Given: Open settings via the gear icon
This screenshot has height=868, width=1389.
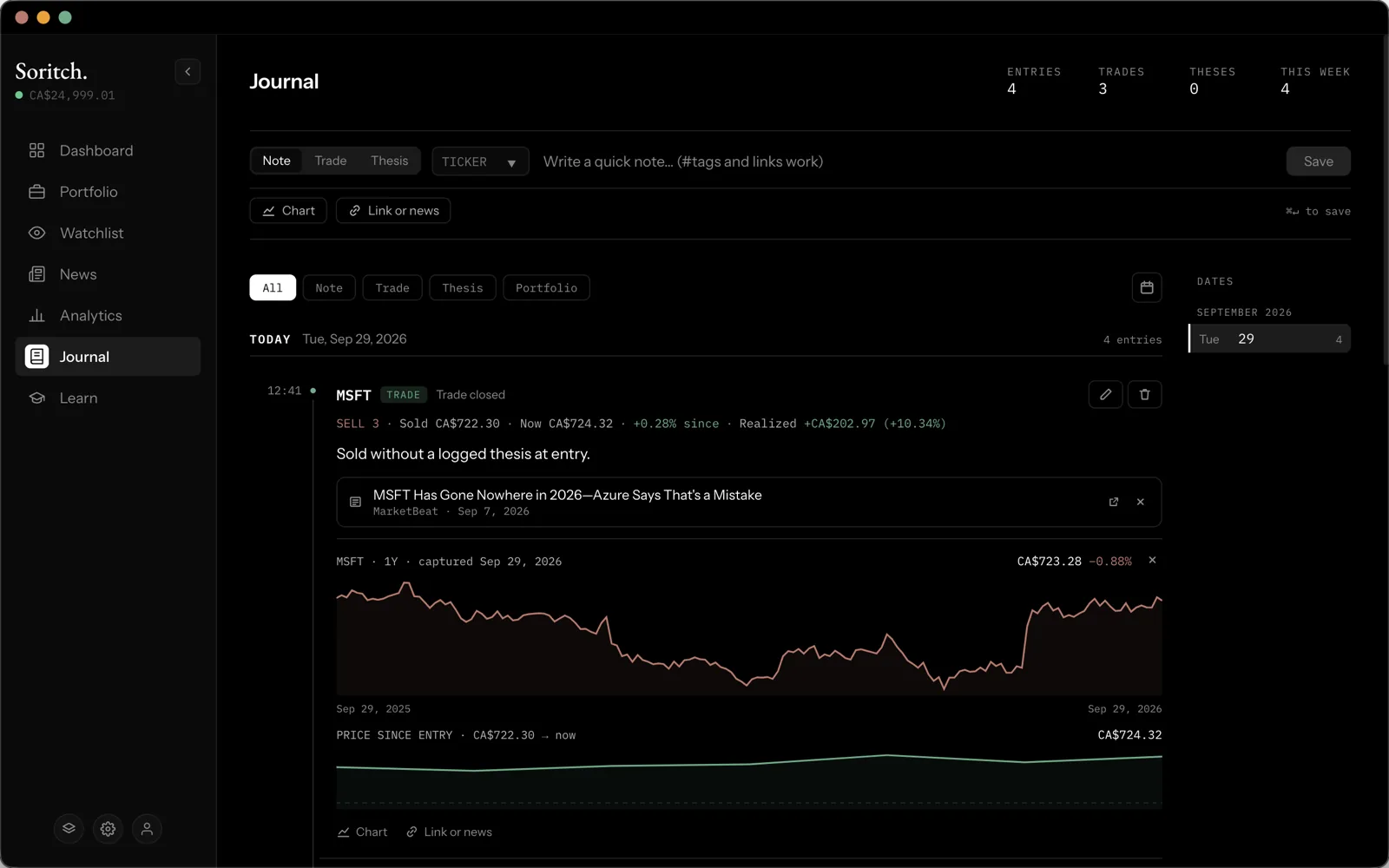Looking at the screenshot, I should pyautogui.click(x=108, y=829).
